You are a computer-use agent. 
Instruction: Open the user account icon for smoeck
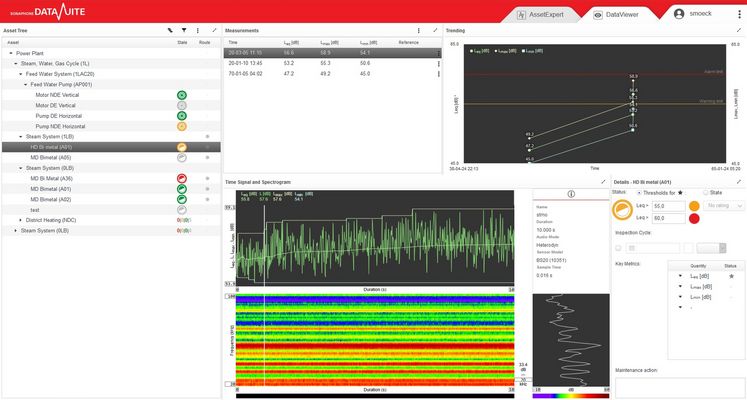point(680,14)
